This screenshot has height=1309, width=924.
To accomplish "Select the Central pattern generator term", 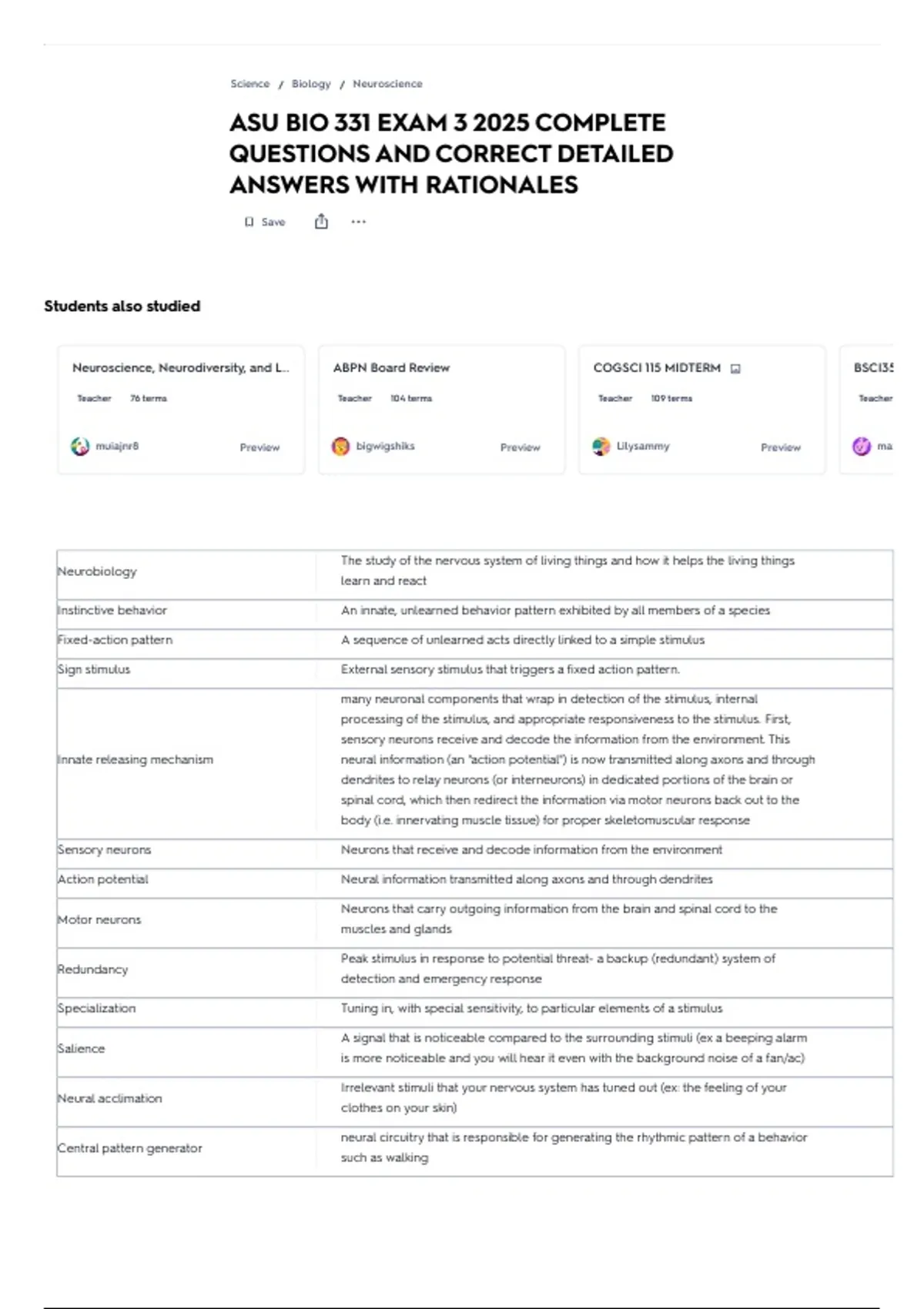I will (129, 1148).
